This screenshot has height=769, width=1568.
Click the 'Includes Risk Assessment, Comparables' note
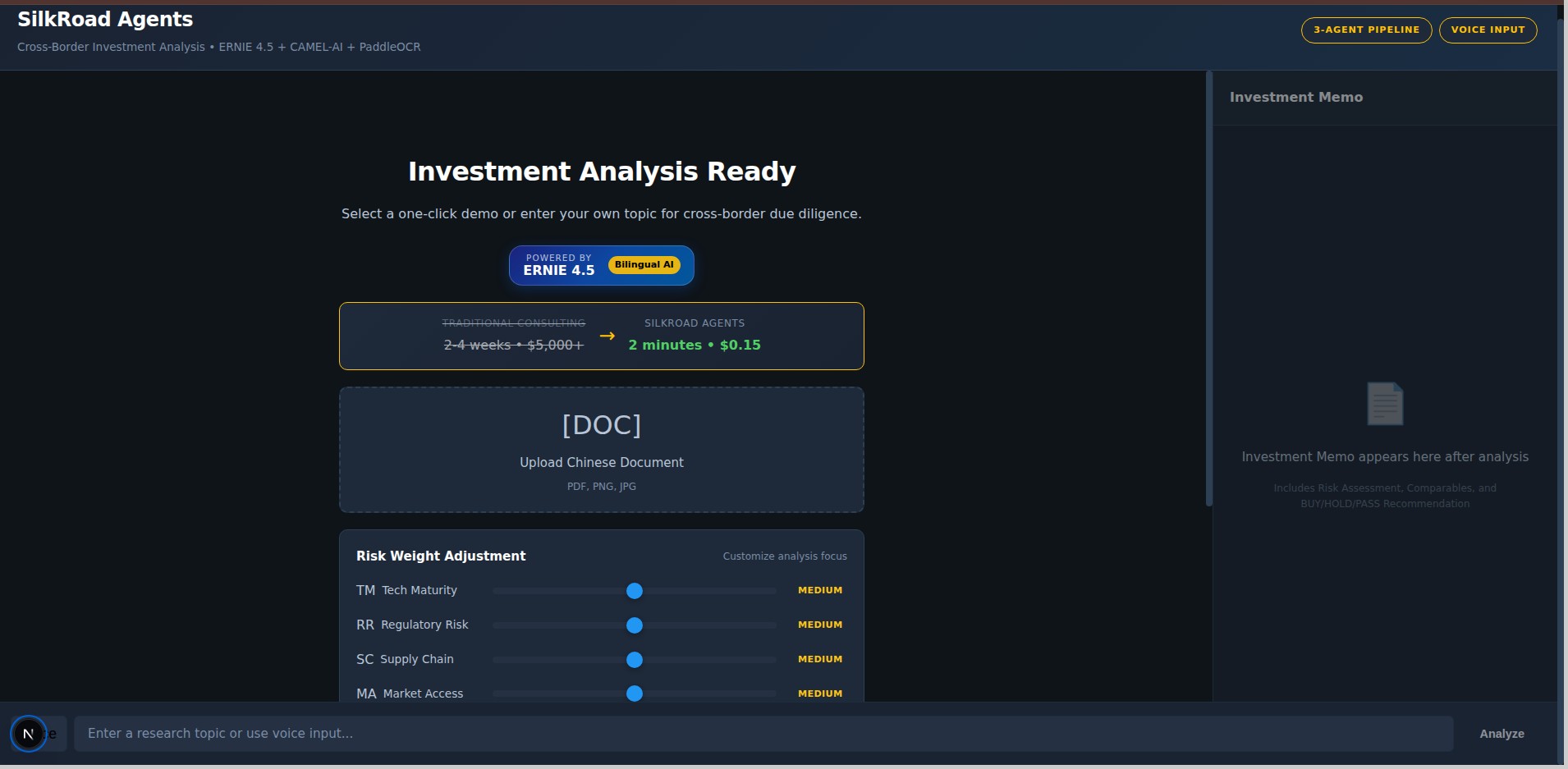pyautogui.click(x=1385, y=496)
